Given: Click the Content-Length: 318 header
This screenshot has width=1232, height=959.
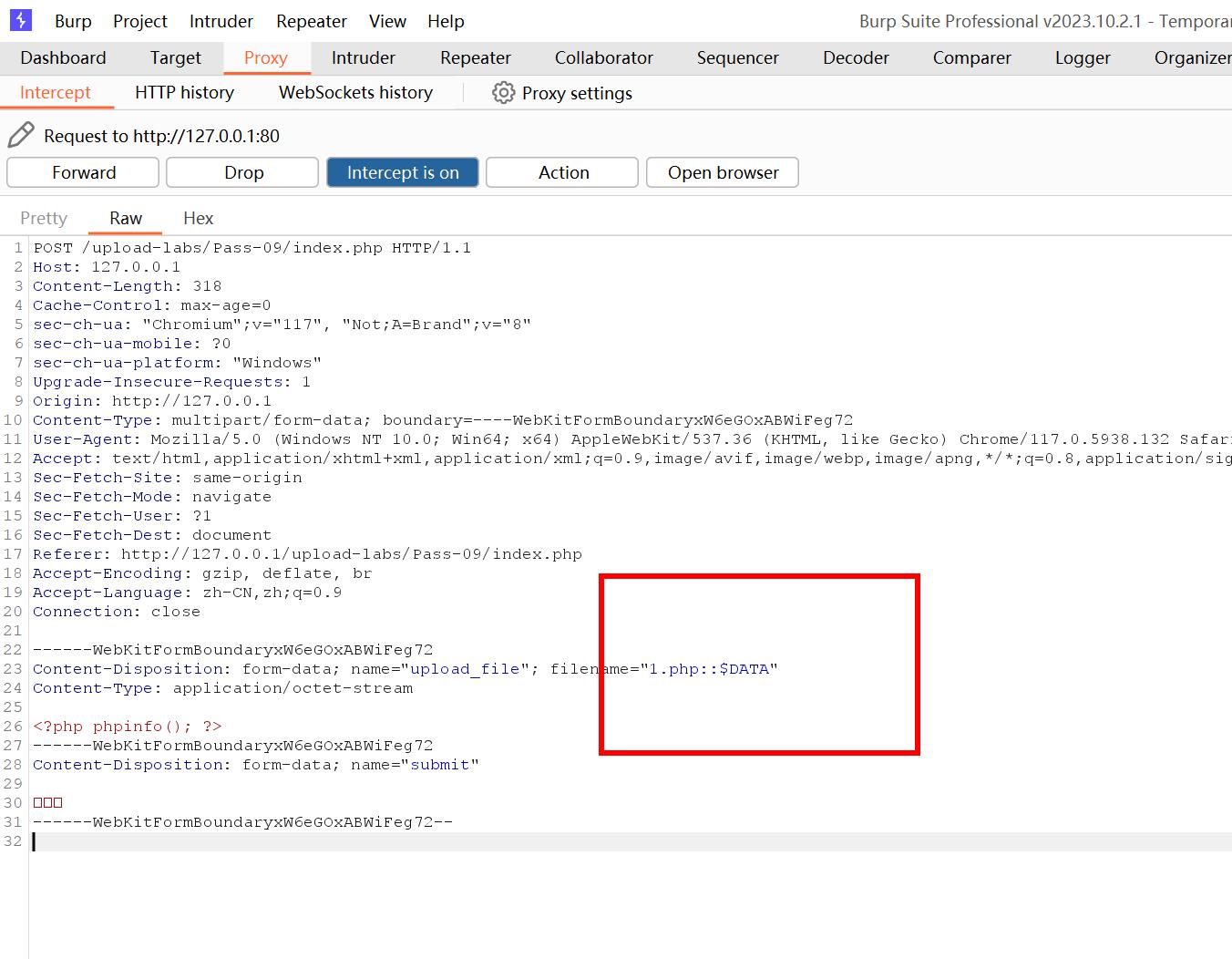Looking at the screenshot, I should 128,286.
